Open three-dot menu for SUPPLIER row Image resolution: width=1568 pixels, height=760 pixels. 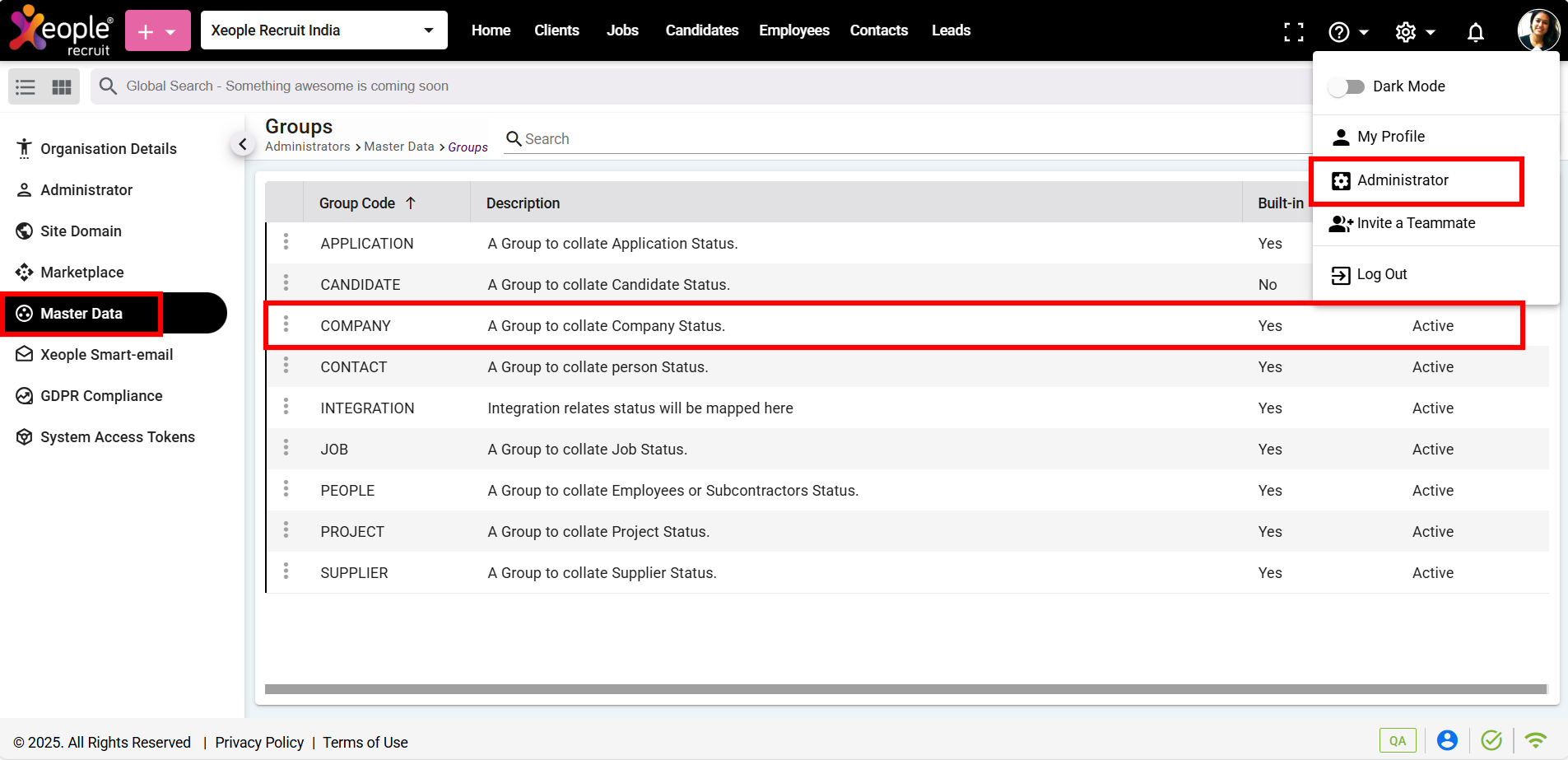click(x=286, y=571)
